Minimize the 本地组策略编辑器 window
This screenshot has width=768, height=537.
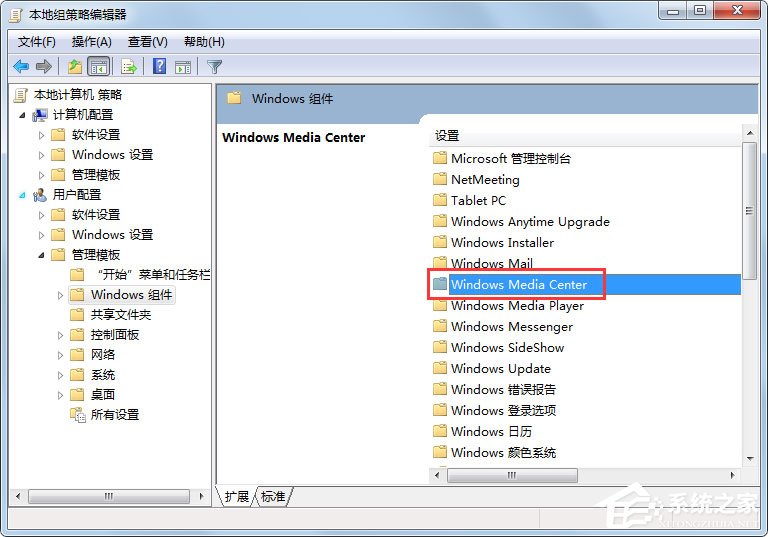(672, 11)
